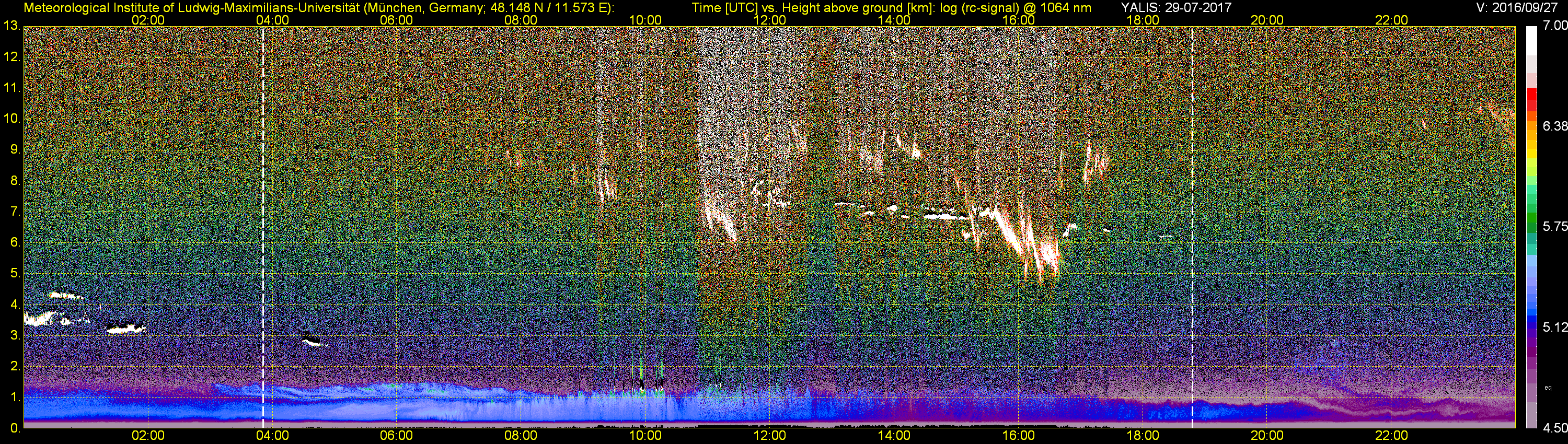The image size is (1568, 444).
Task: Click the 5.75 value on the color scale
Action: point(1555,226)
